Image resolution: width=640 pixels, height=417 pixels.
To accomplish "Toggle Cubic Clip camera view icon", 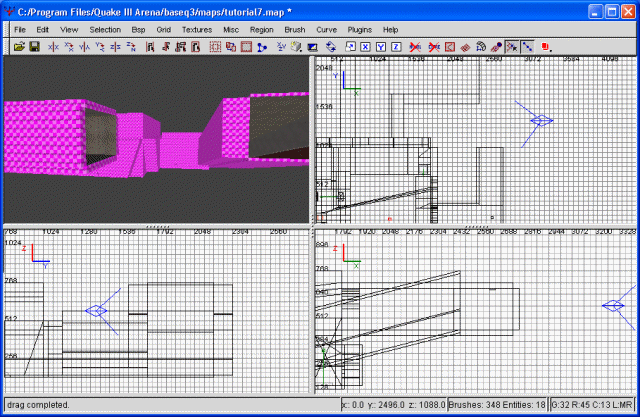I will point(312,47).
